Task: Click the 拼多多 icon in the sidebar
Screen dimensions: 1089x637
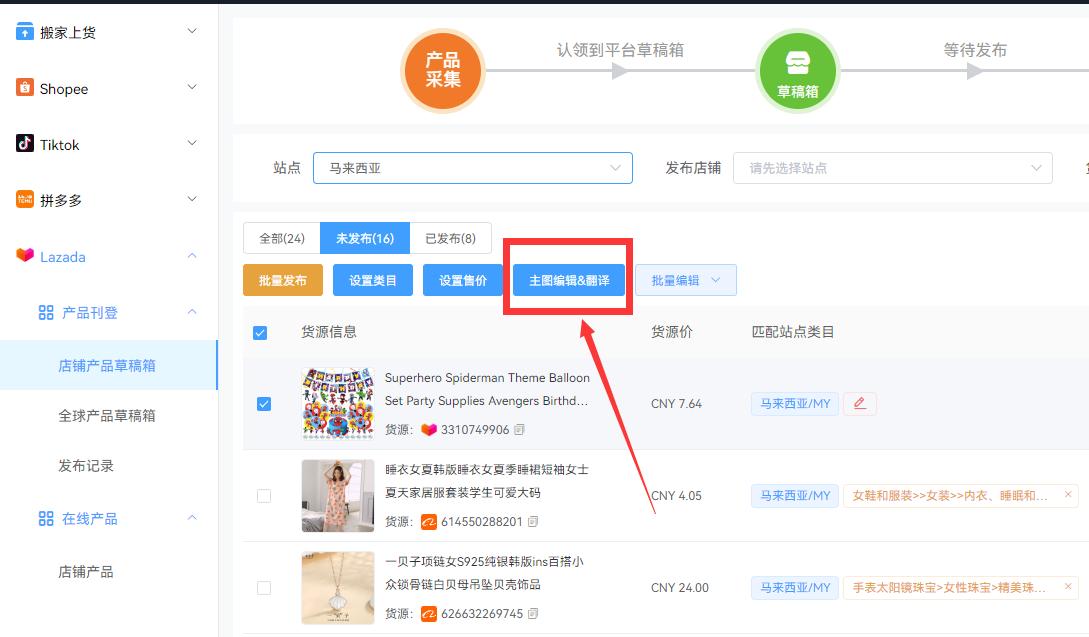Action: click(24, 200)
